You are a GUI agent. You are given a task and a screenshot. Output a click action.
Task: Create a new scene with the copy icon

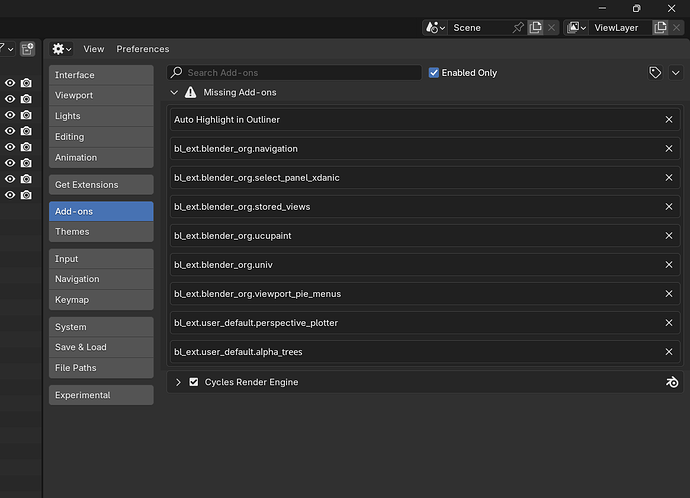(x=535, y=28)
